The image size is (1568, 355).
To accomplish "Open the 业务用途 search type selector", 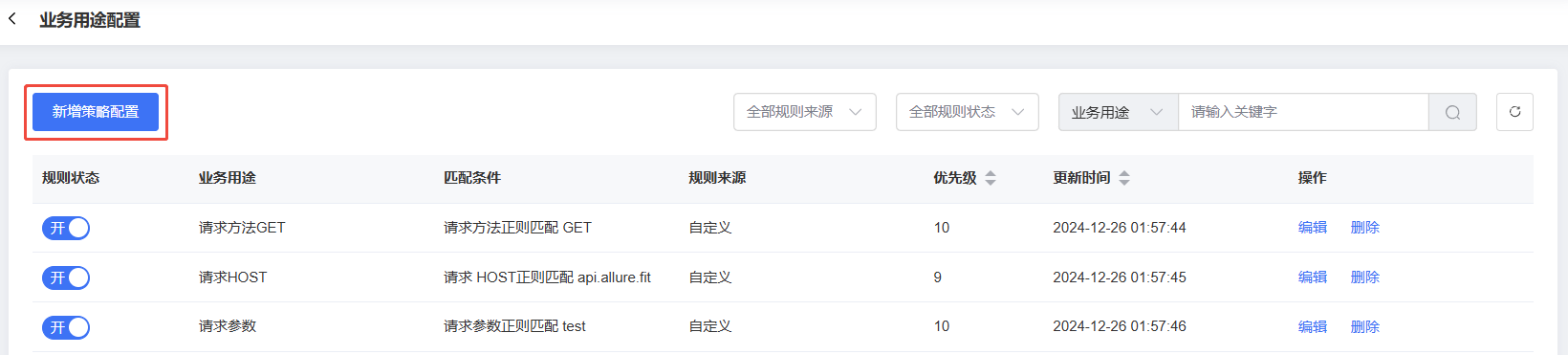I will (x=1119, y=112).
